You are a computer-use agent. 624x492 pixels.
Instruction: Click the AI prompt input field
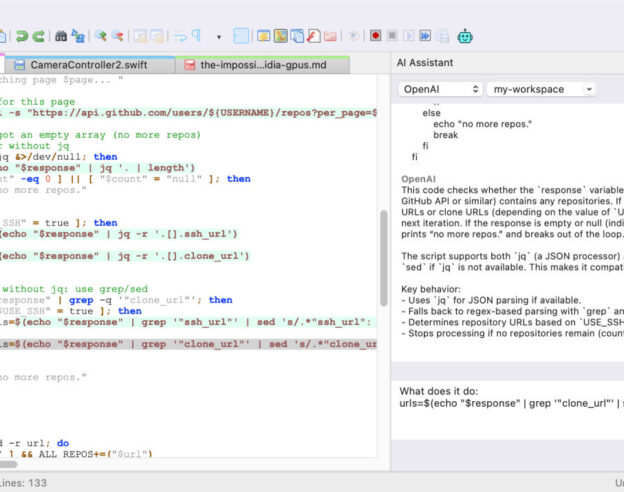point(508,410)
